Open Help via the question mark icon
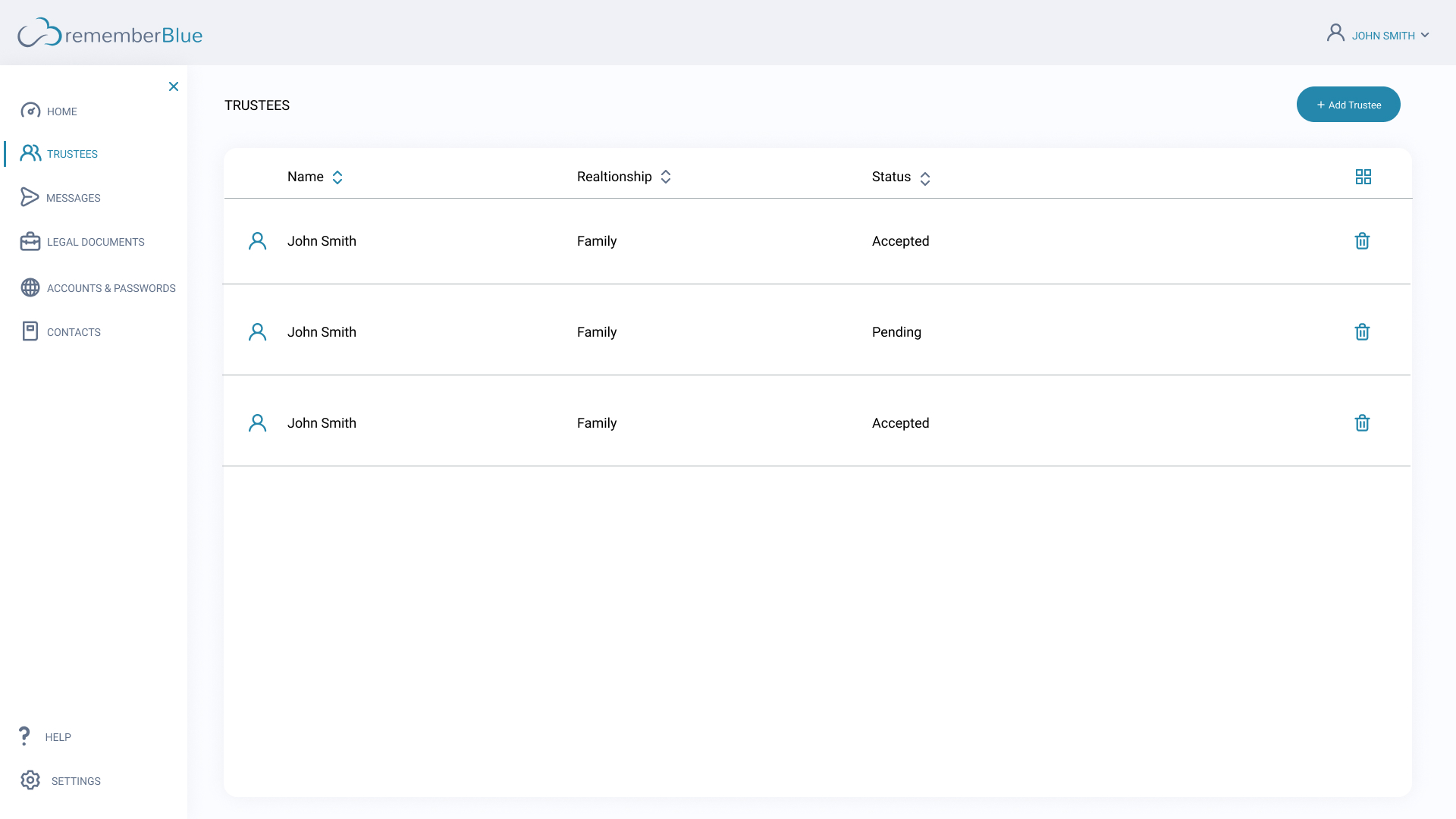Viewport: 1456px width, 819px height. coord(24,736)
